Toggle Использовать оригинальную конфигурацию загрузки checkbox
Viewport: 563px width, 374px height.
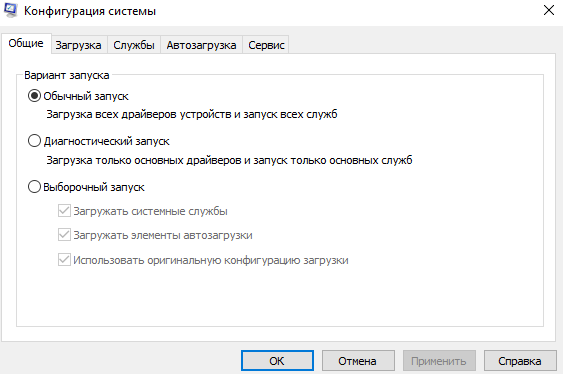click(64, 260)
